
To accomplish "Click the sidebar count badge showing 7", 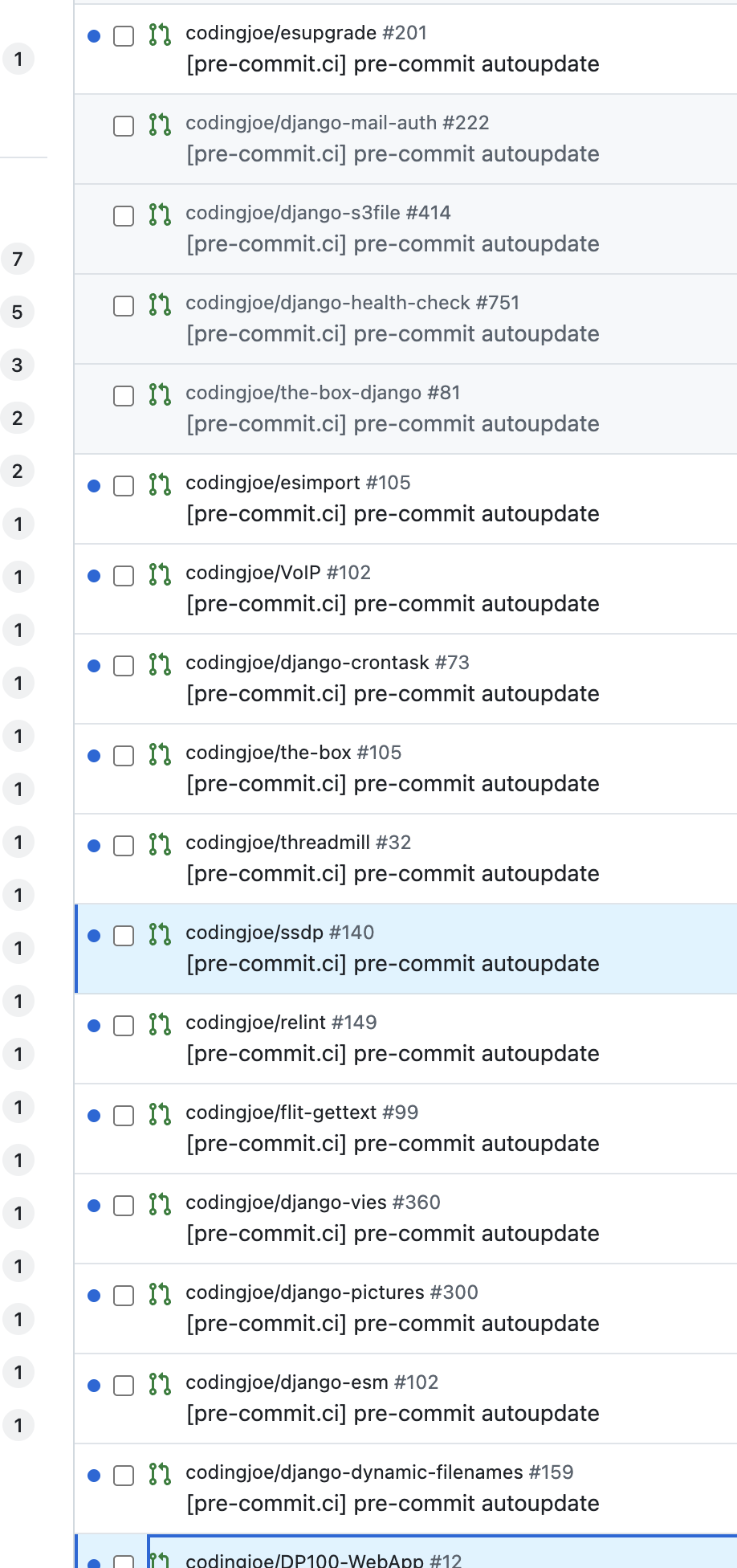I will [18, 259].
